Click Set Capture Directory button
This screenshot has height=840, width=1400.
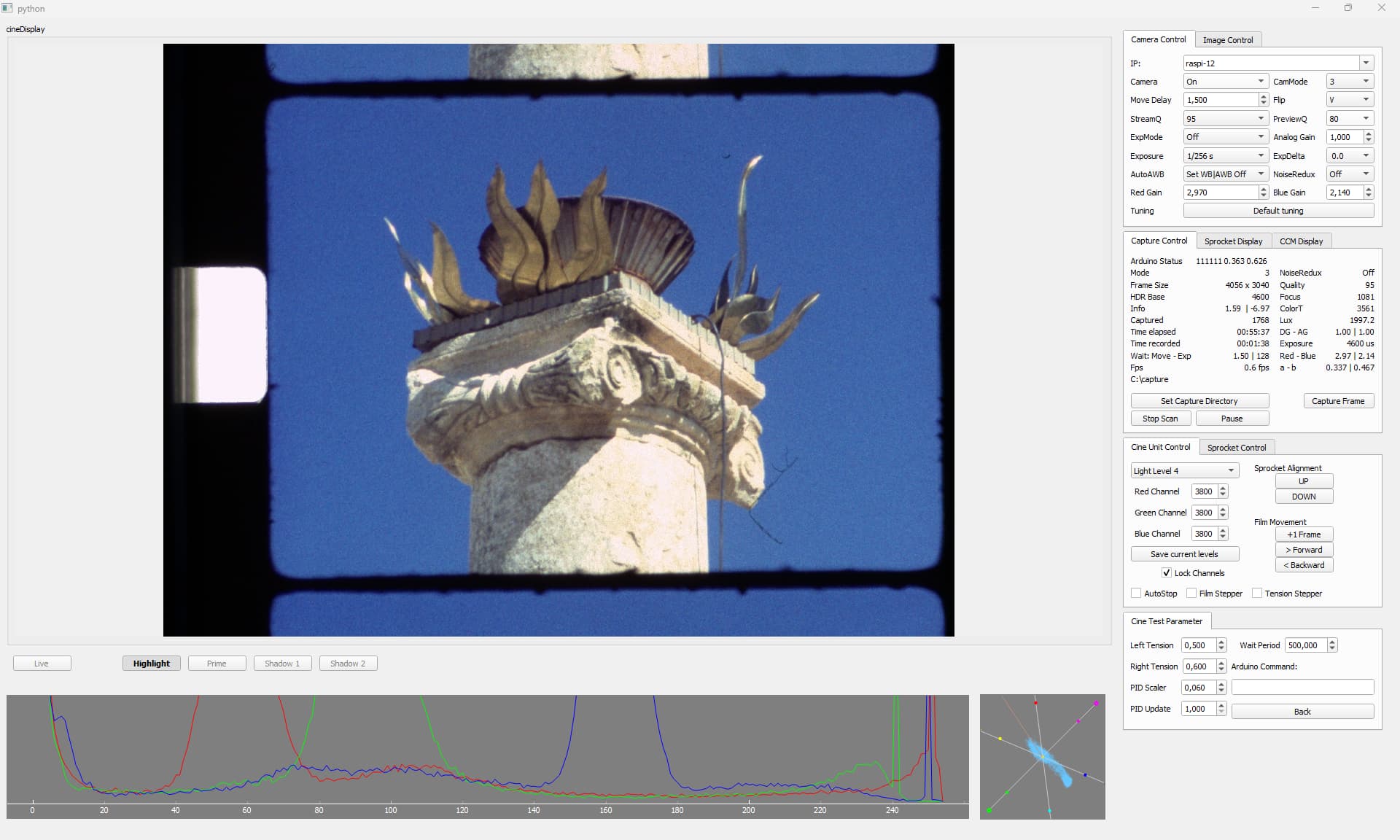(x=1199, y=401)
